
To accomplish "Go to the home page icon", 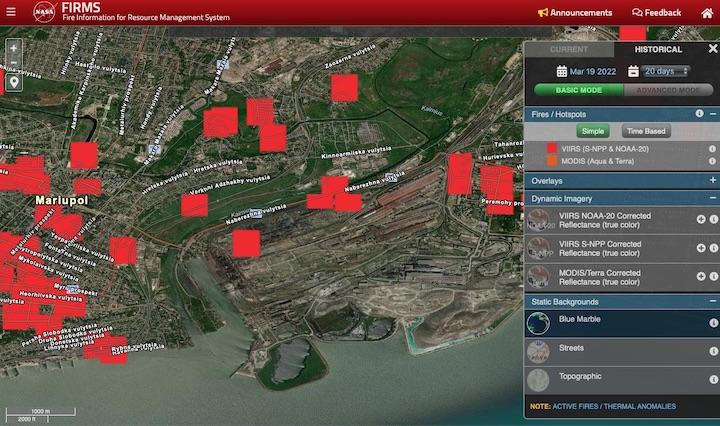I will (707, 13).
